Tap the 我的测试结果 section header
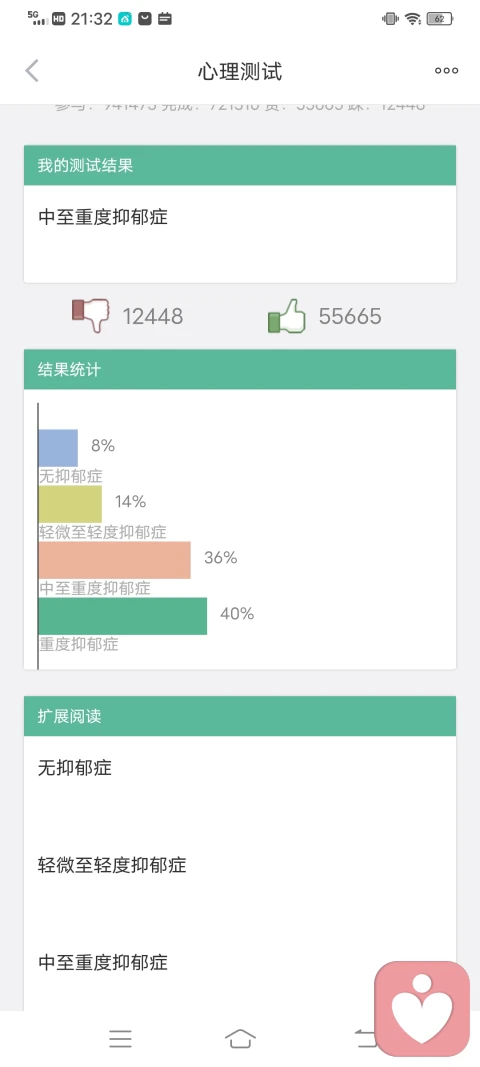480x1067 pixels. [x=240, y=165]
